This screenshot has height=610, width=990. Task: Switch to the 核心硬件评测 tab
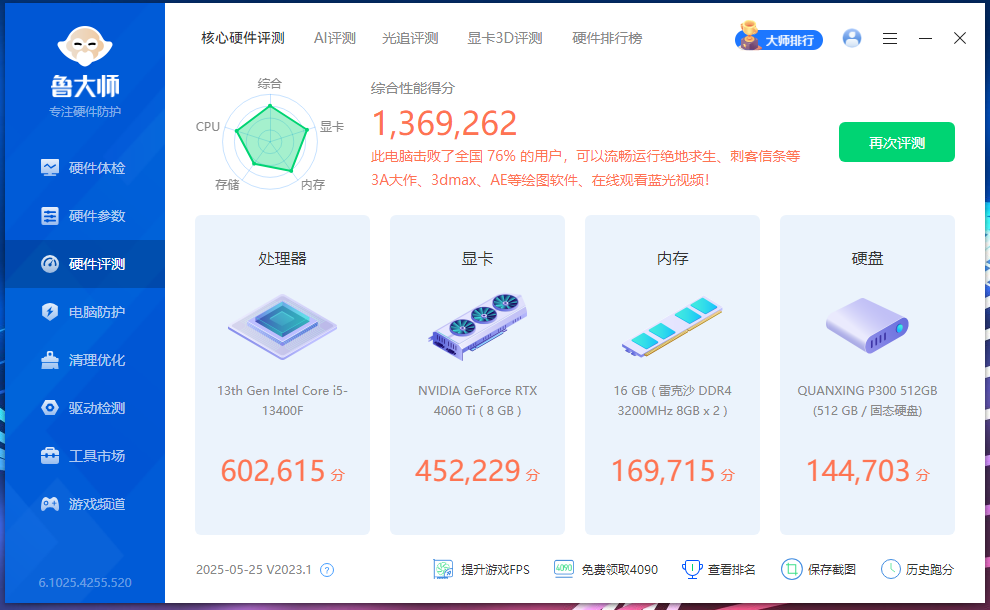243,39
